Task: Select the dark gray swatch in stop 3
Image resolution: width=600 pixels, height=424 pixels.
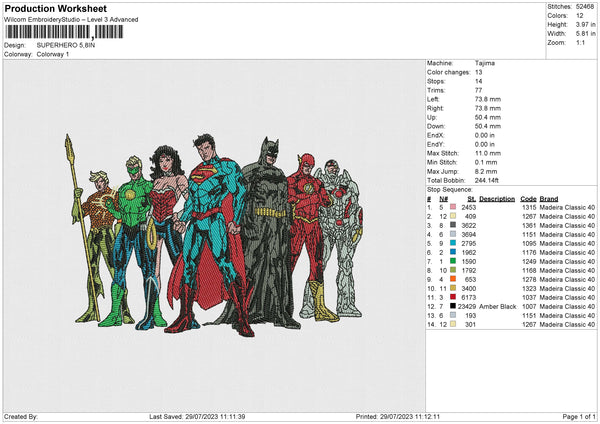Action: [454, 225]
